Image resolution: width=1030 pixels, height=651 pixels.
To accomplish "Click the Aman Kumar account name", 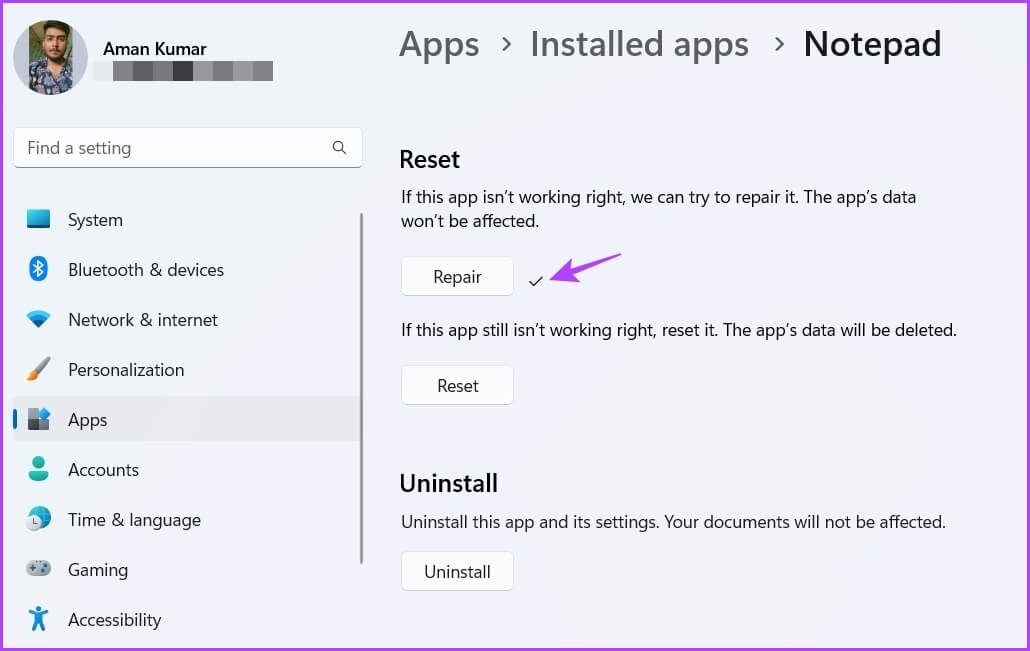I will (154, 49).
